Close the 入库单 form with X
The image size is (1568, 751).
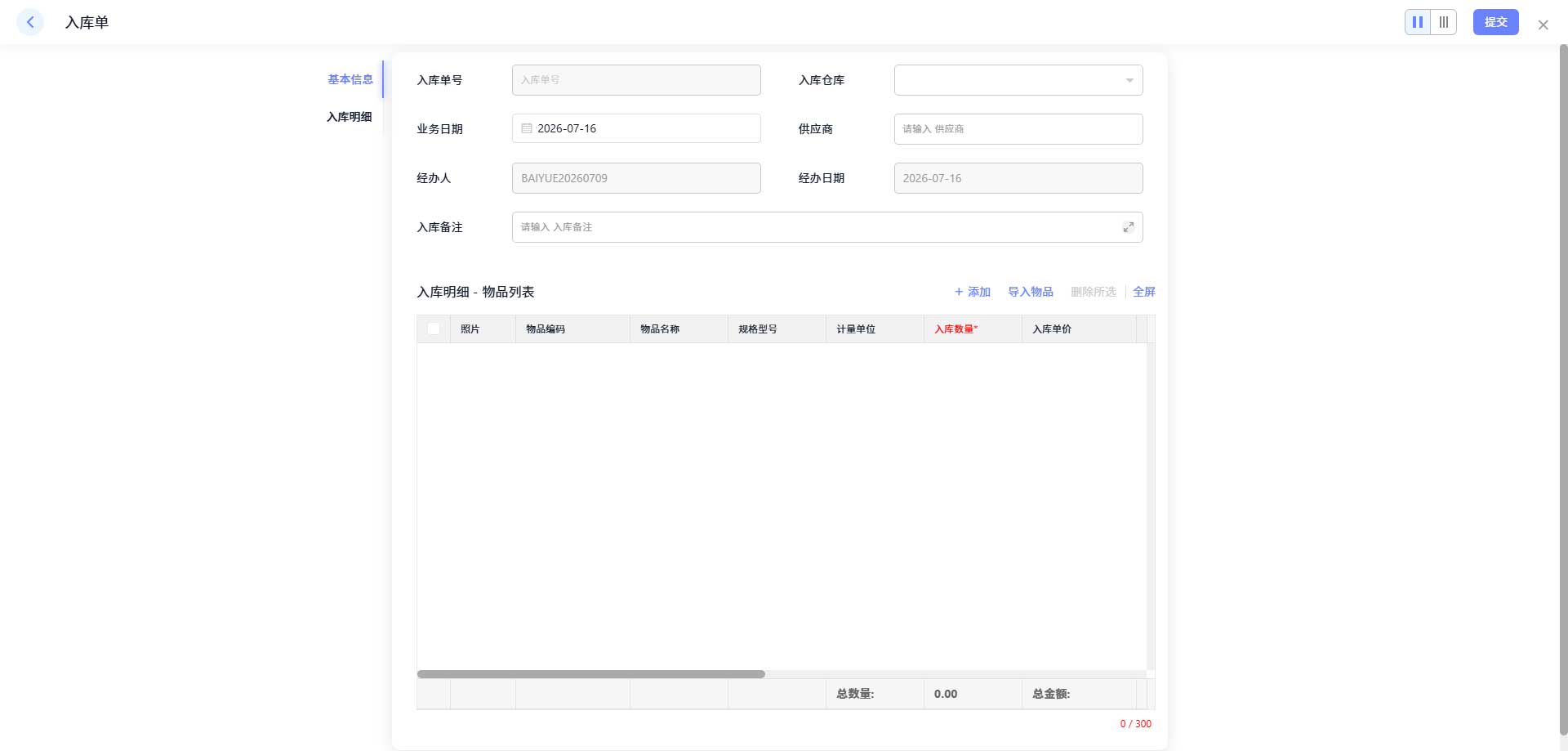point(1543,25)
